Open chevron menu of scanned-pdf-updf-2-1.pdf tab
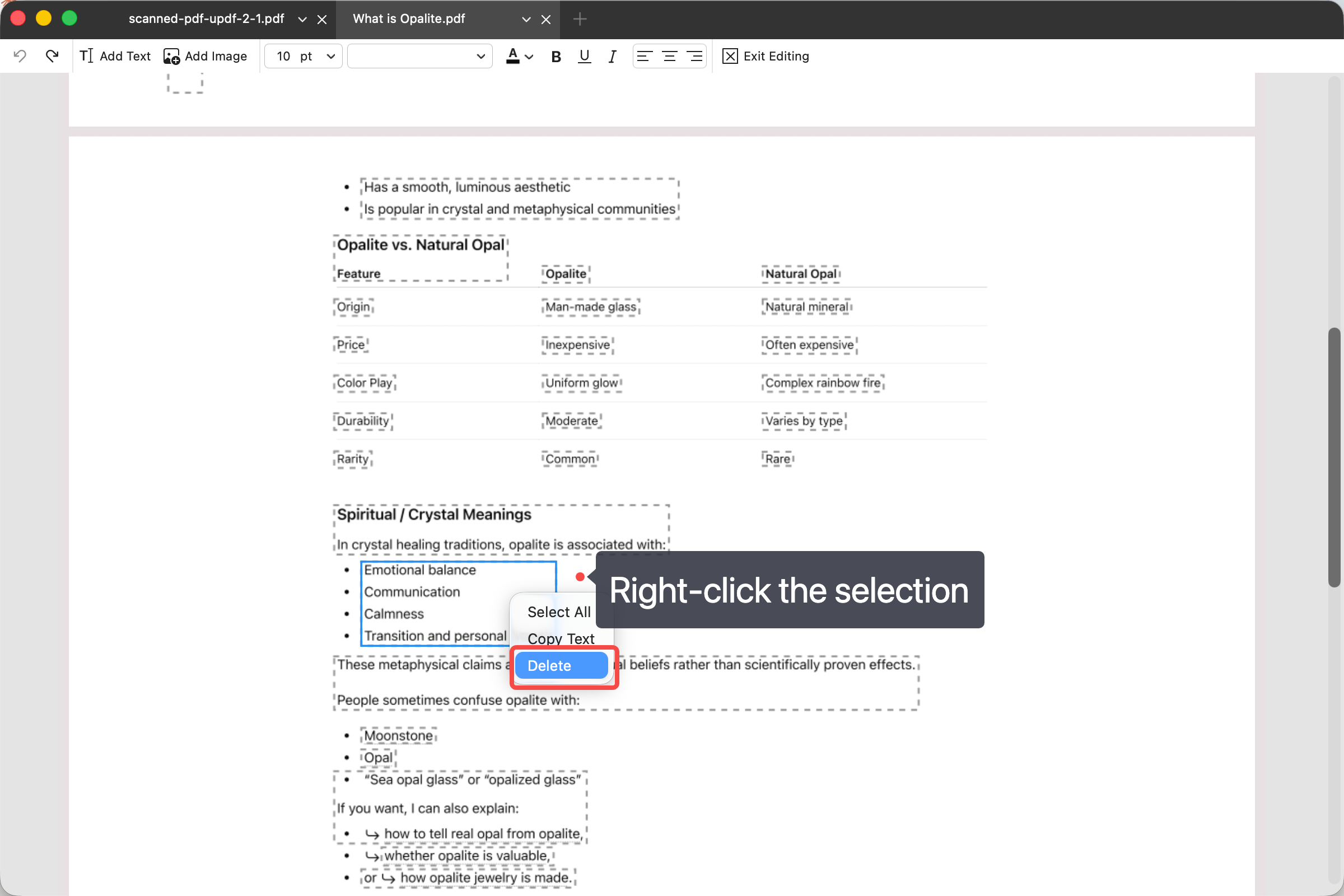The image size is (1344, 896). tap(302, 20)
